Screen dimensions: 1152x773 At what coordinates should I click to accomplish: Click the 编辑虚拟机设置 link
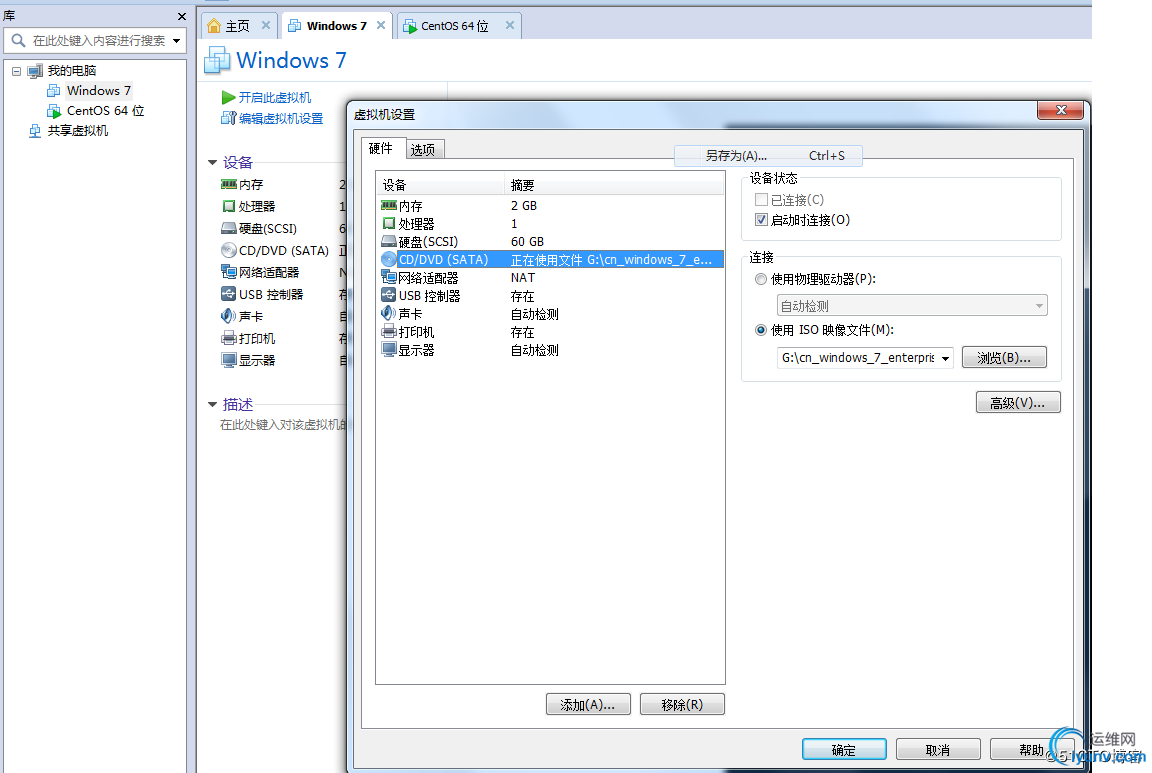pyautogui.click(x=281, y=118)
